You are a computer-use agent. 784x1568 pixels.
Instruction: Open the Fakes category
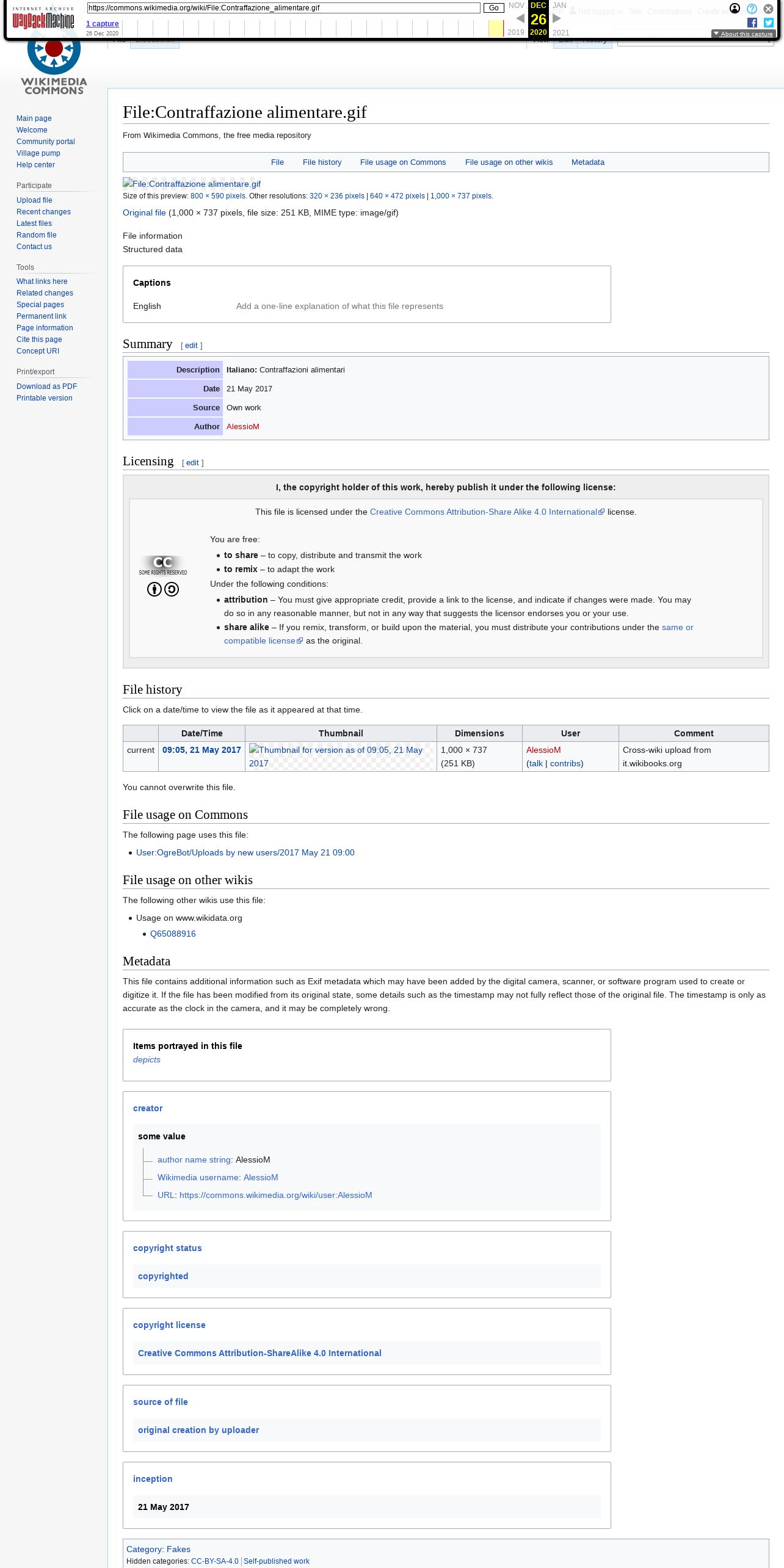pyautogui.click(x=178, y=1550)
